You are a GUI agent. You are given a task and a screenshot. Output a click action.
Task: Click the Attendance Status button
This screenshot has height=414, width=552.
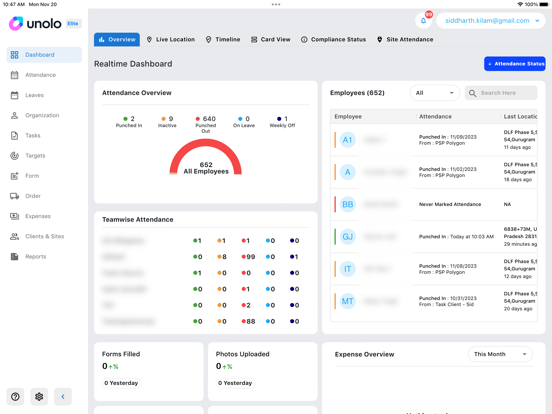515,64
